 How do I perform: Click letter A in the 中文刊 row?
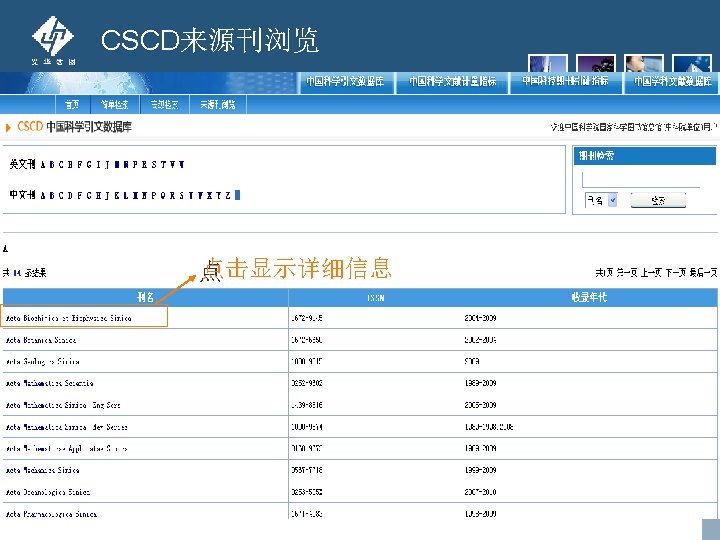click(43, 195)
